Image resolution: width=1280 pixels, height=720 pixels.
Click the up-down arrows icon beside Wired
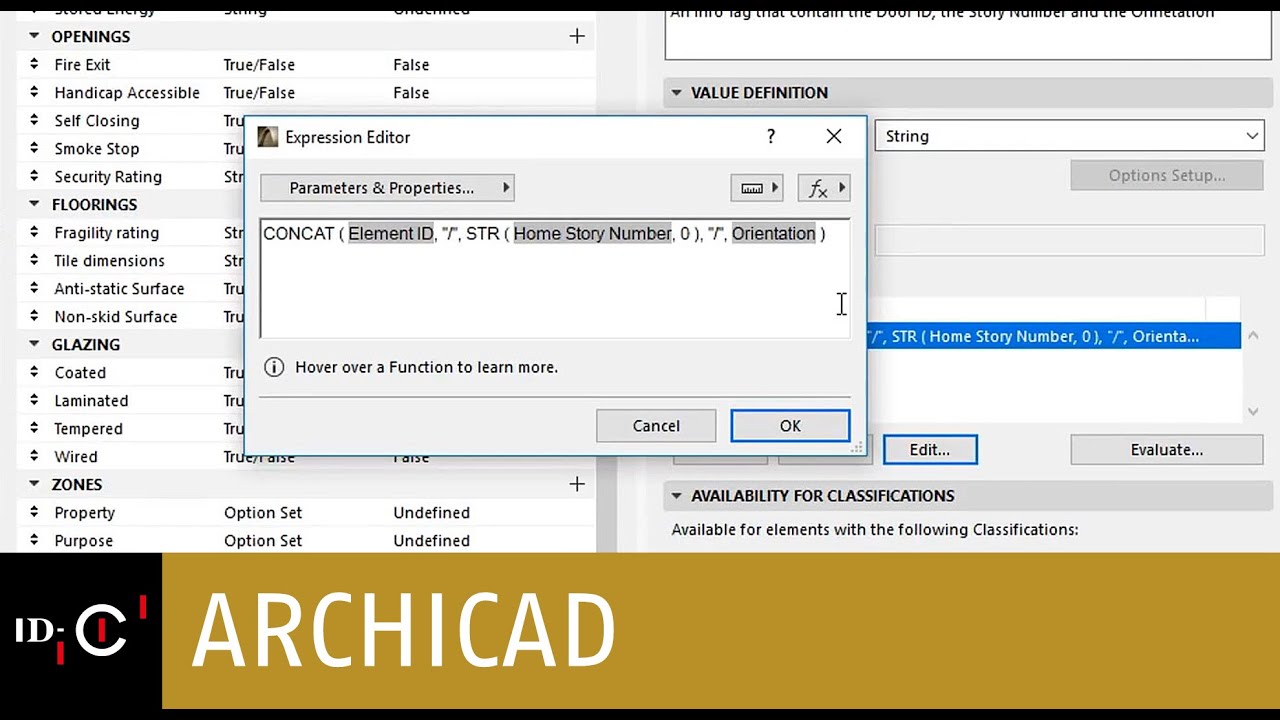pyautogui.click(x=33, y=456)
